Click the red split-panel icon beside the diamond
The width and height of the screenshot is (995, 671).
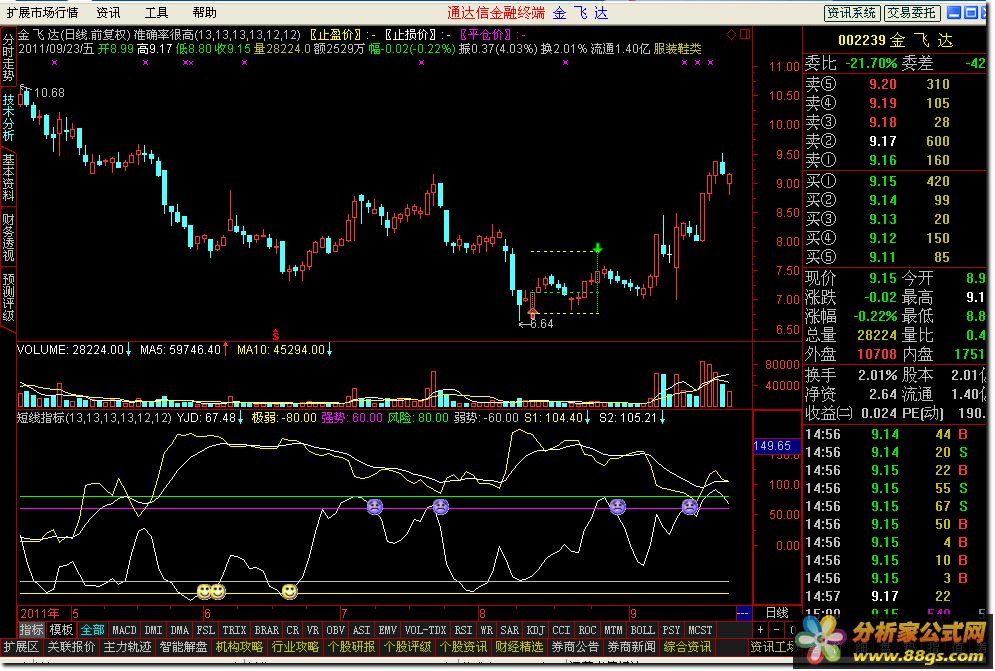(745, 34)
